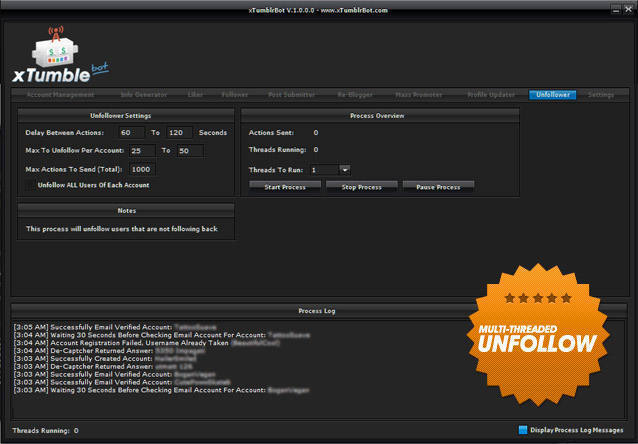Open the Profile Updater tab
Viewport: 638px width, 444px height.
491,95
